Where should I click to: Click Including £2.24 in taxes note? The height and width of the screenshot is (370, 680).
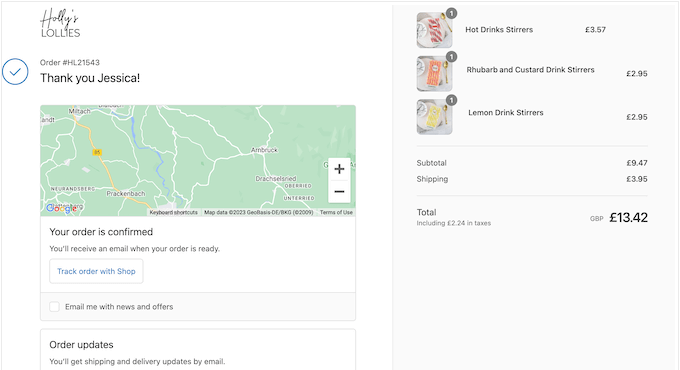pyautogui.click(x=454, y=223)
